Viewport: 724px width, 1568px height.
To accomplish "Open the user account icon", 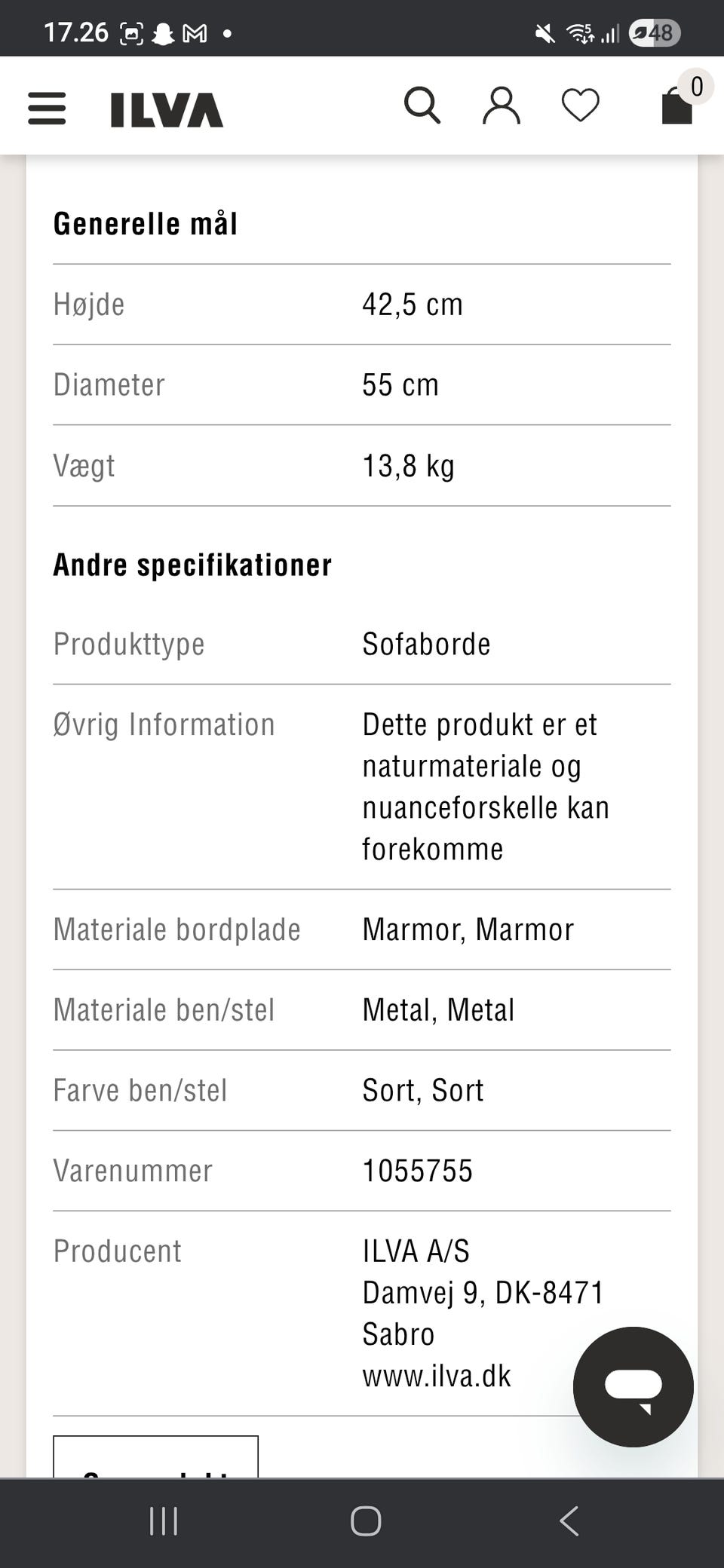I will pos(501,106).
